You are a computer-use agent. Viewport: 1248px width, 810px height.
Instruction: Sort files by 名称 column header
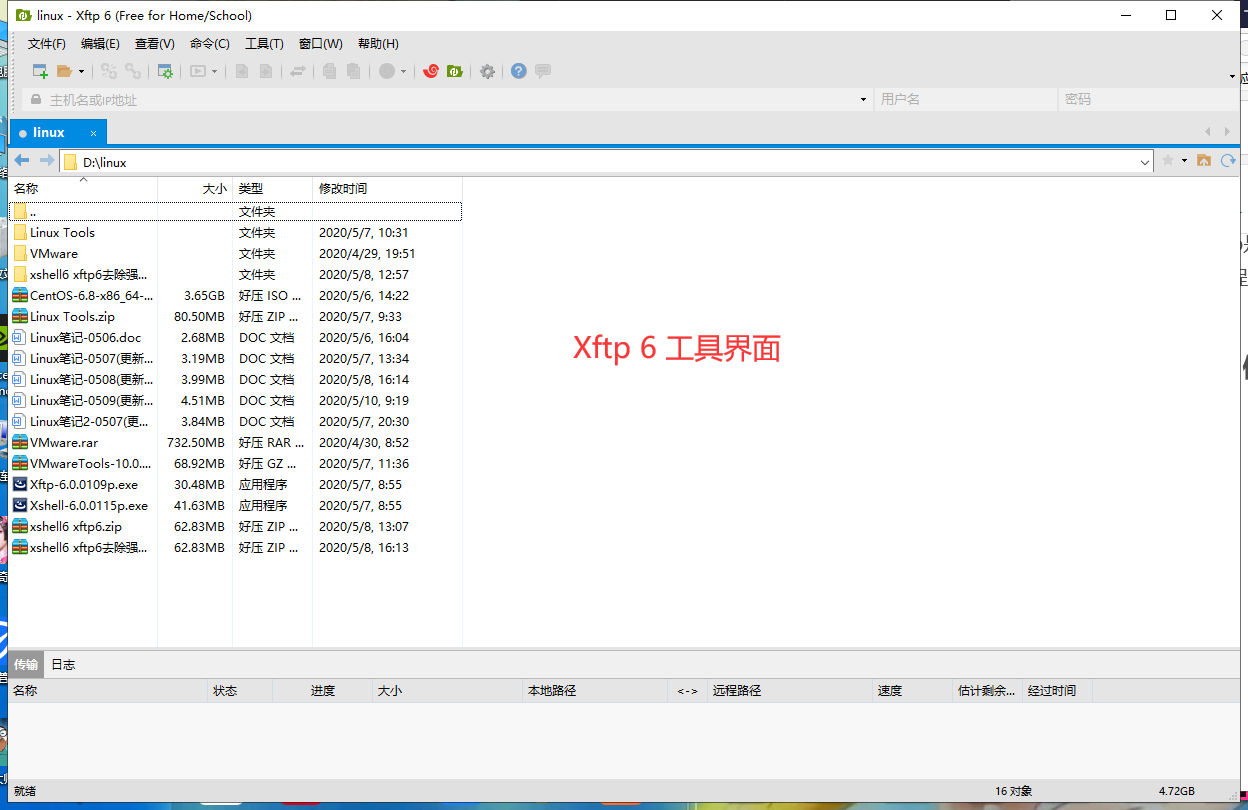(83, 188)
